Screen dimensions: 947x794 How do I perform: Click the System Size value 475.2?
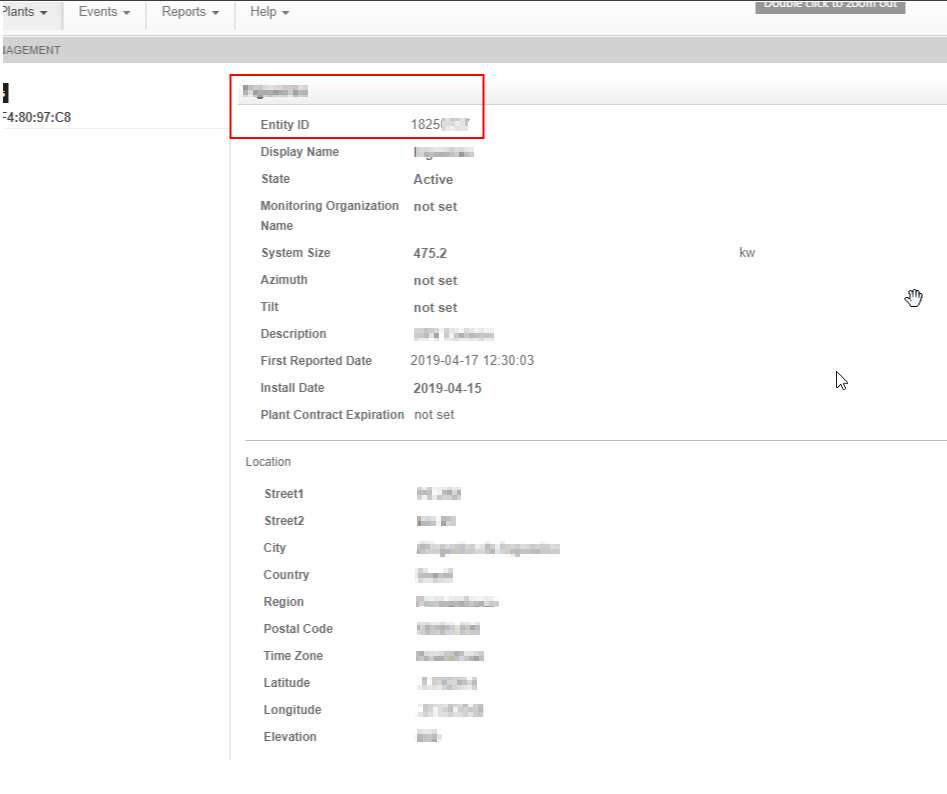(x=430, y=254)
